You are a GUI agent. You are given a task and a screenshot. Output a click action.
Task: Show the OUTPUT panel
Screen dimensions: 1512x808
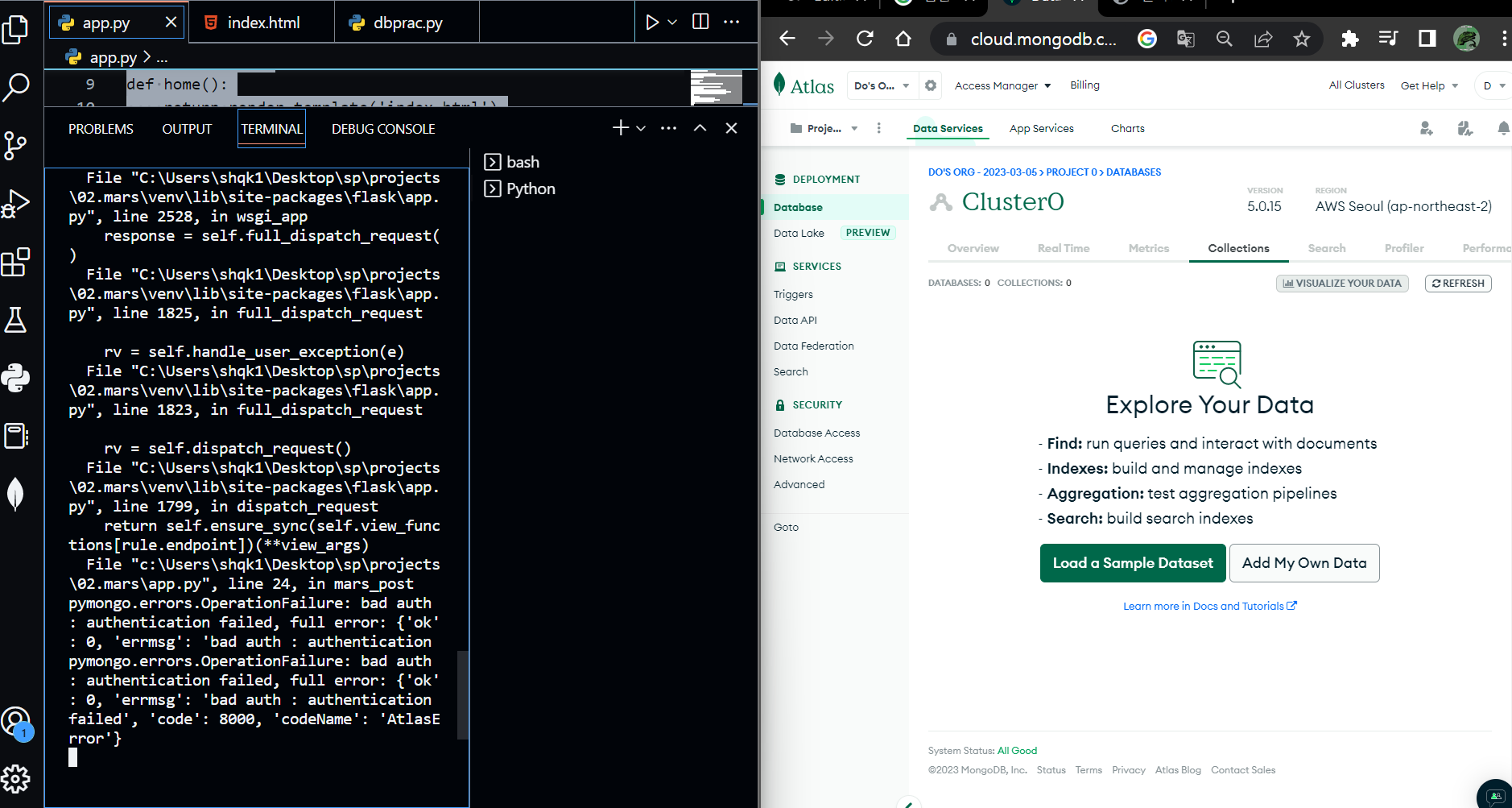187,129
